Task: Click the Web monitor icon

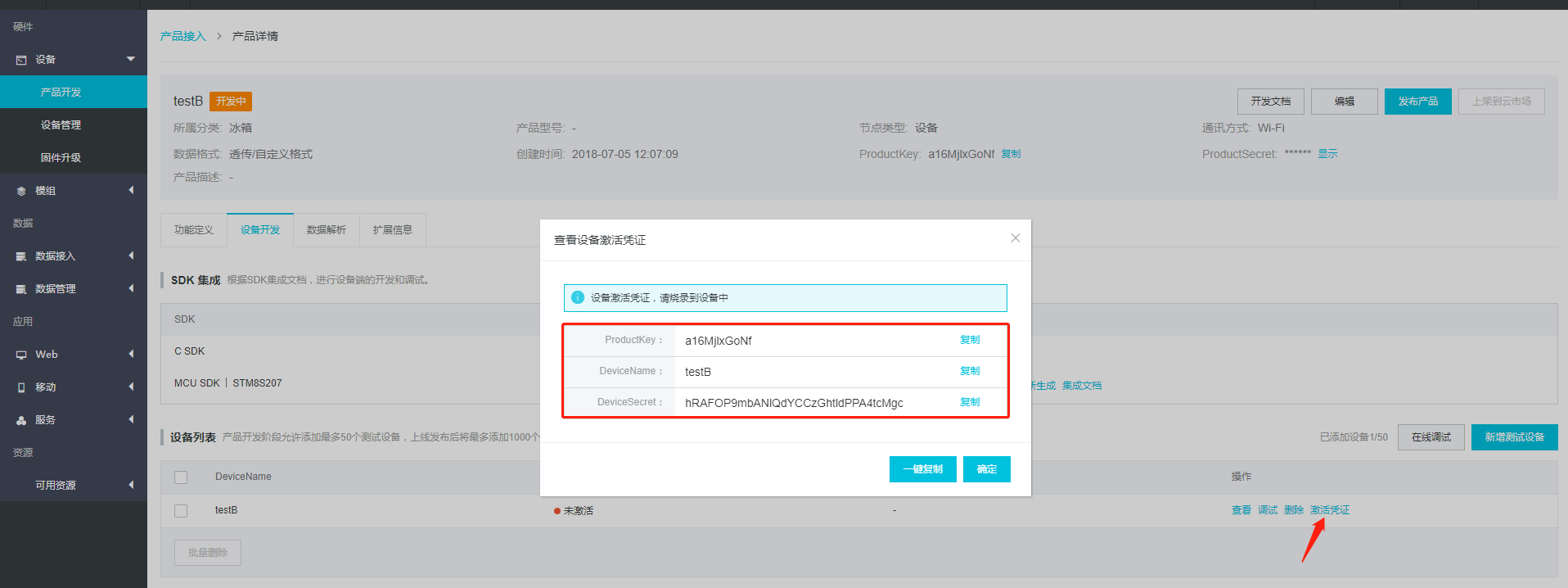Action: (x=21, y=355)
